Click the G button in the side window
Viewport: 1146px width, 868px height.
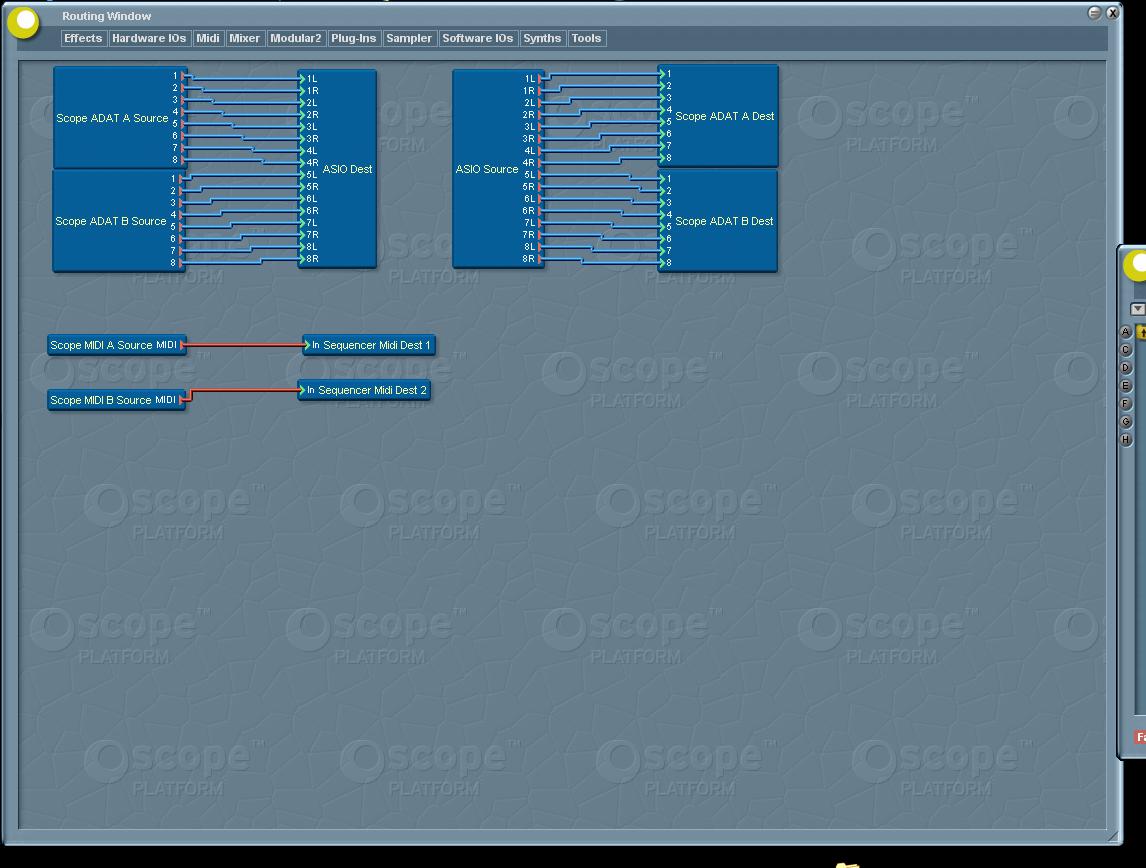1126,422
